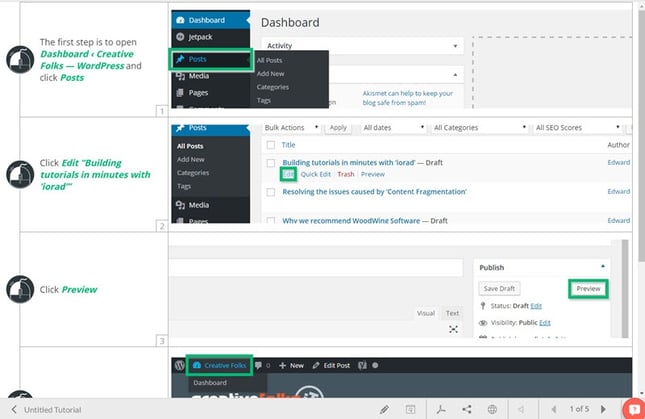The image size is (645, 419).
Task: Check the 'Building tutorials in minutes' post checkbox
Action: (271, 163)
